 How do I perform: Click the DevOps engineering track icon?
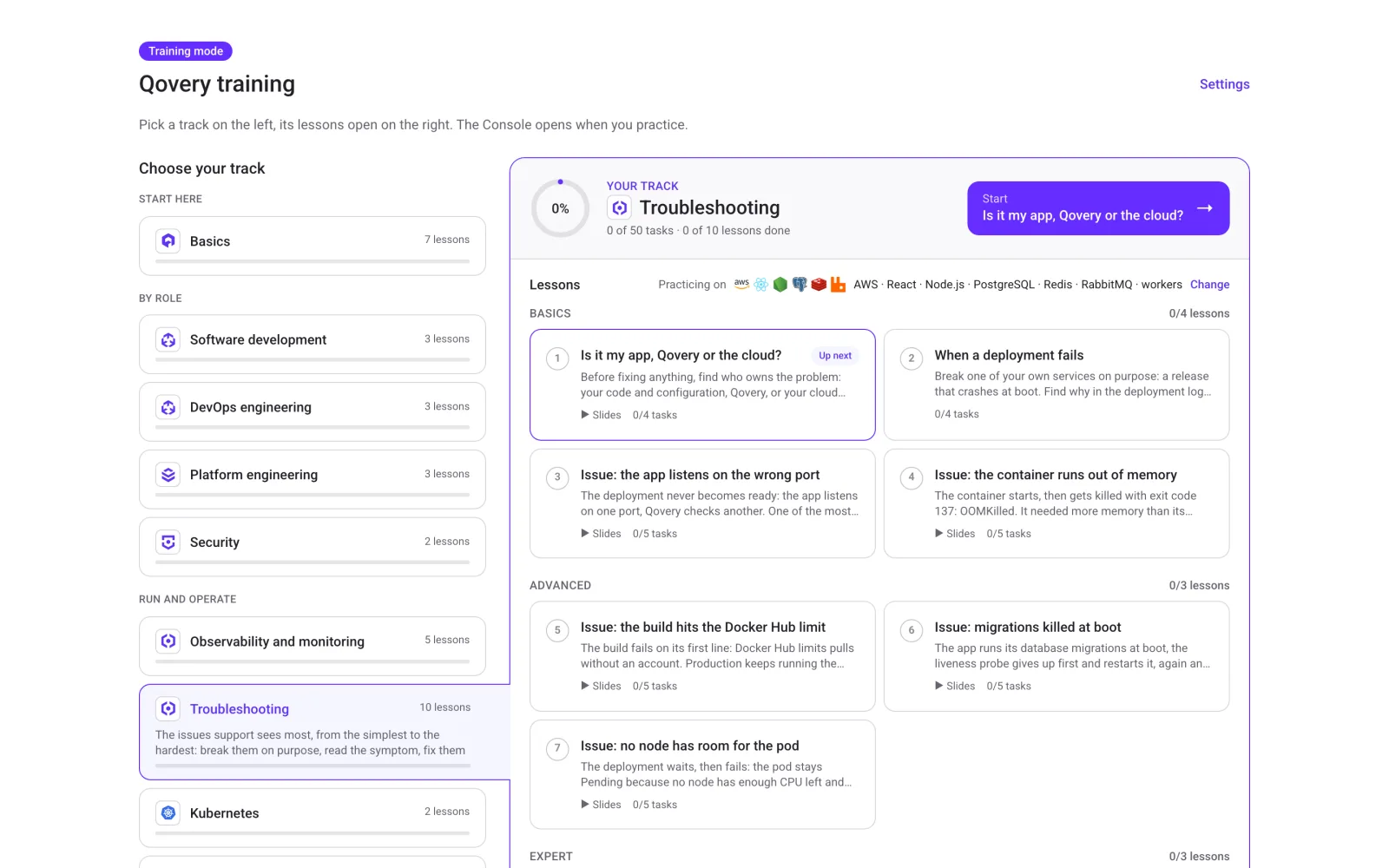[168, 407]
